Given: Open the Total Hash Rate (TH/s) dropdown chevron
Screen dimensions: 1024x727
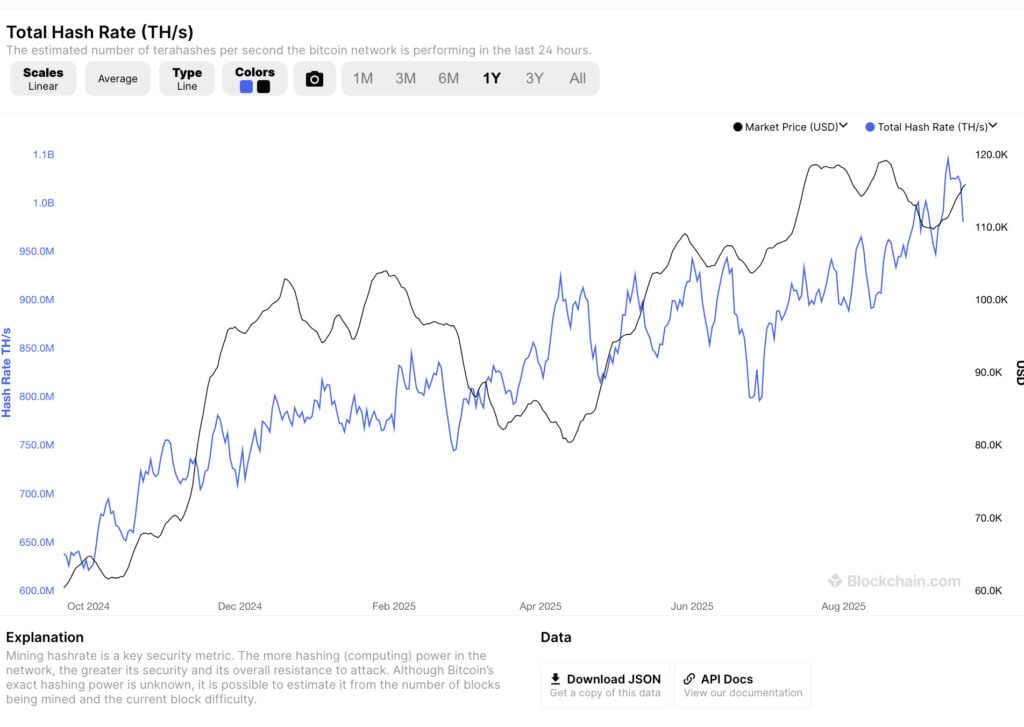Looking at the screenshot, I should click(x=991, y=127).
